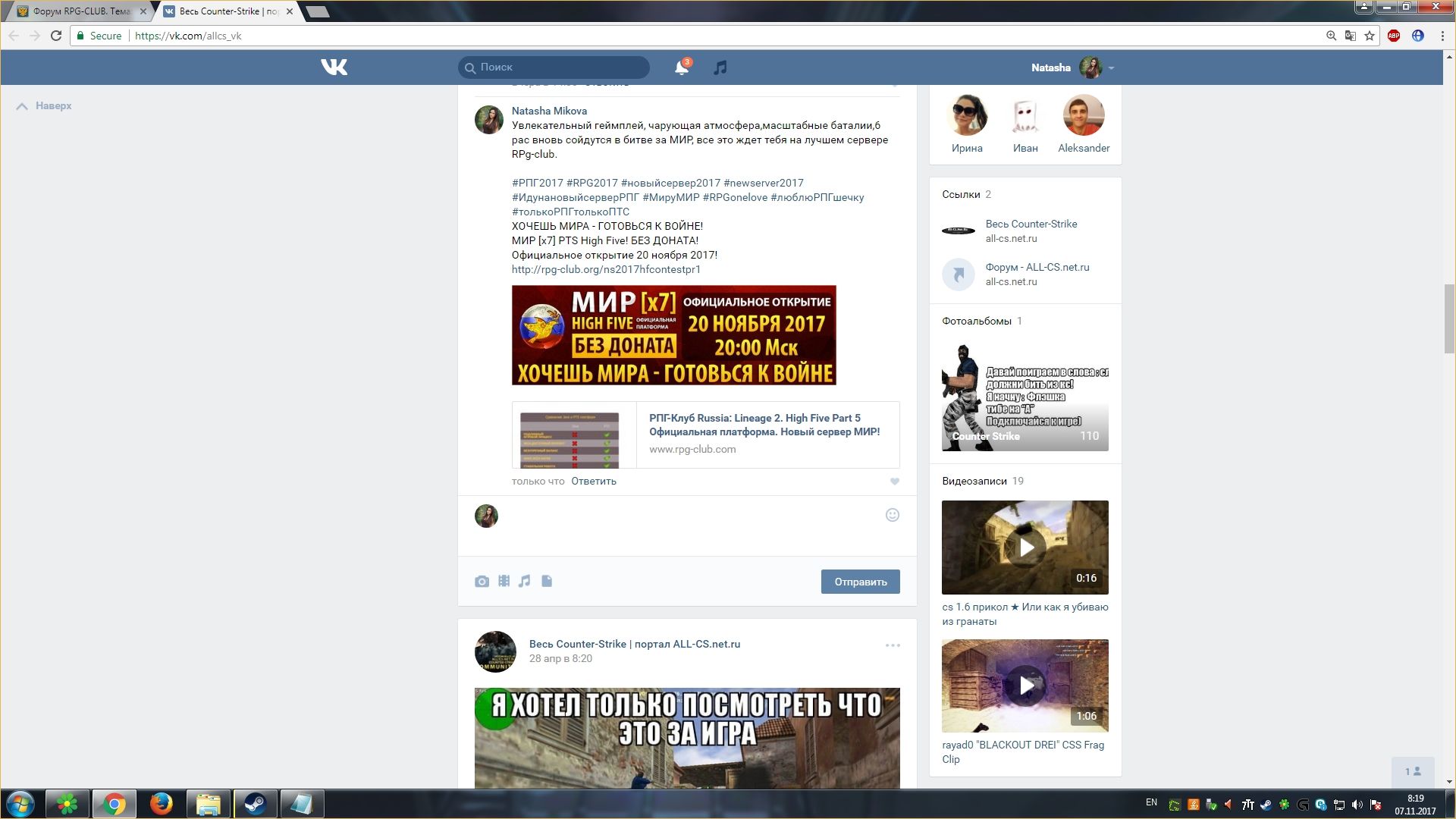Attach audio via music note icon
This screenshot has height=819, width=1456.
coord(525,582)
